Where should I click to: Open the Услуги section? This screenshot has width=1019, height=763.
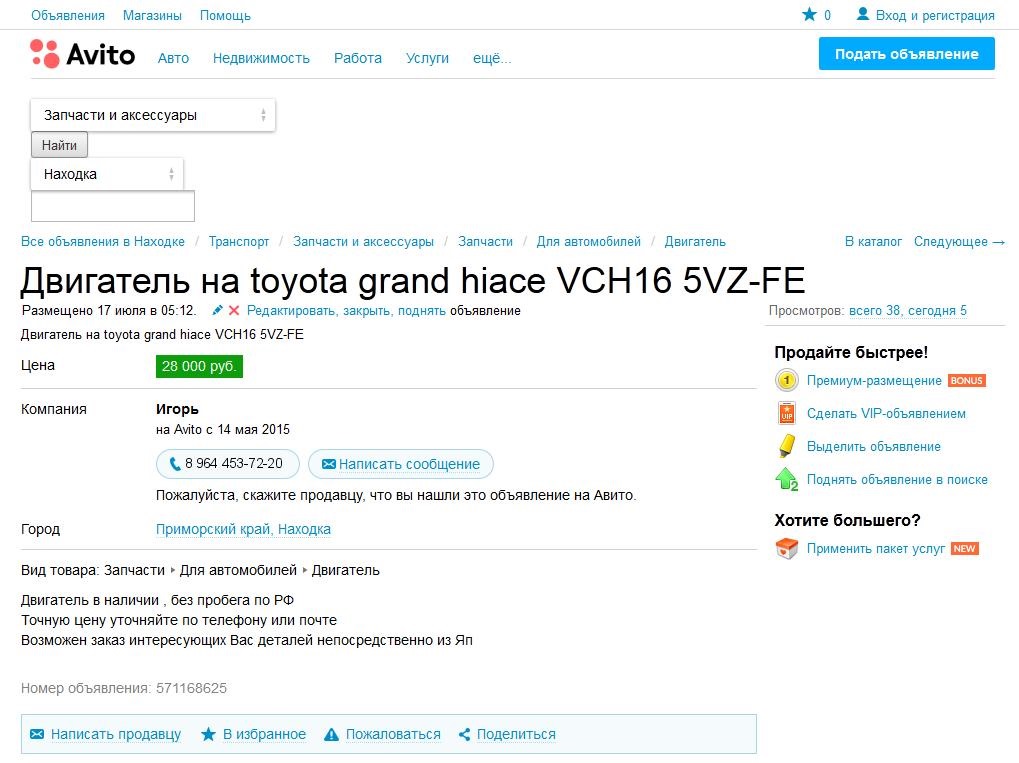[427, 58]
